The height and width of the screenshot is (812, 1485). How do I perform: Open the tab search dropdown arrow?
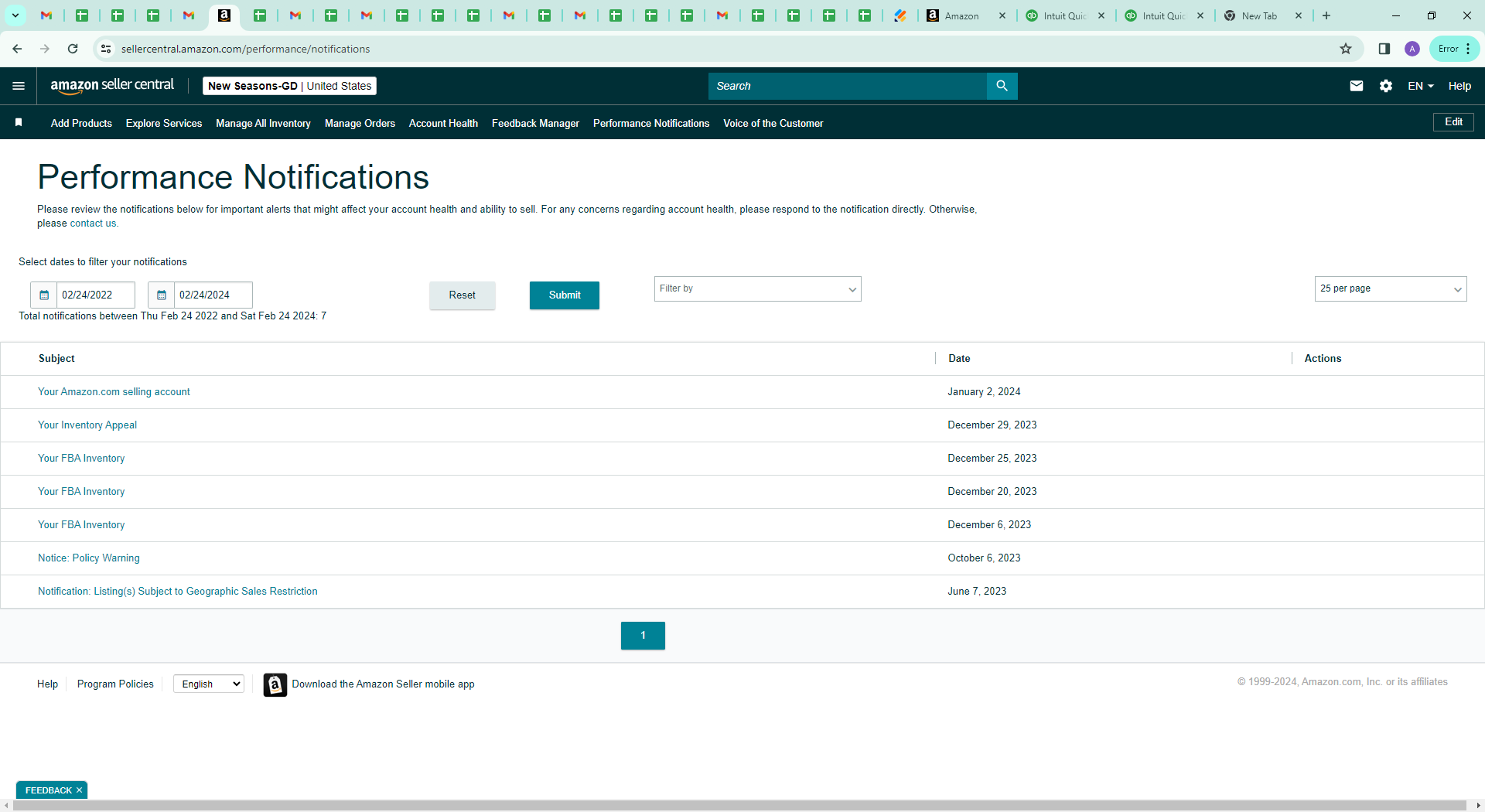[x=15, y=15]
